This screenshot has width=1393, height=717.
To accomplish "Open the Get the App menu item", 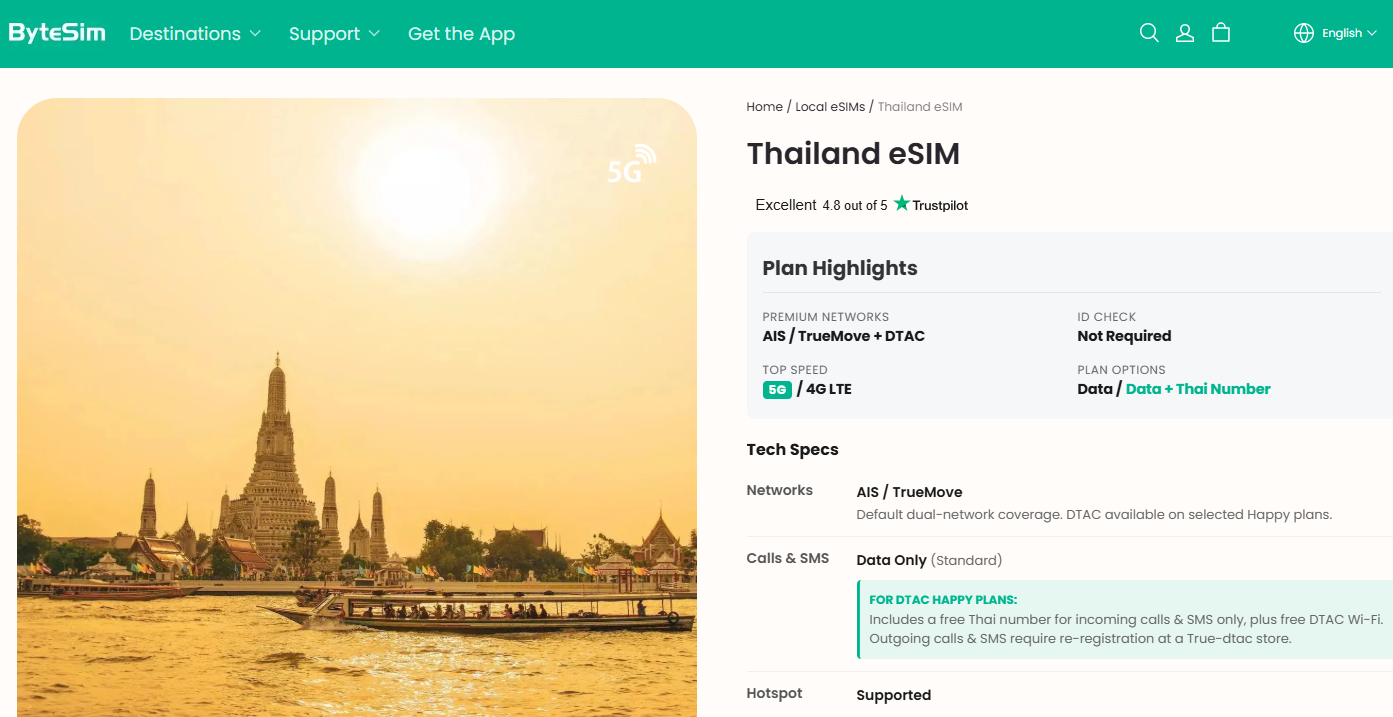I will (461, 34).
